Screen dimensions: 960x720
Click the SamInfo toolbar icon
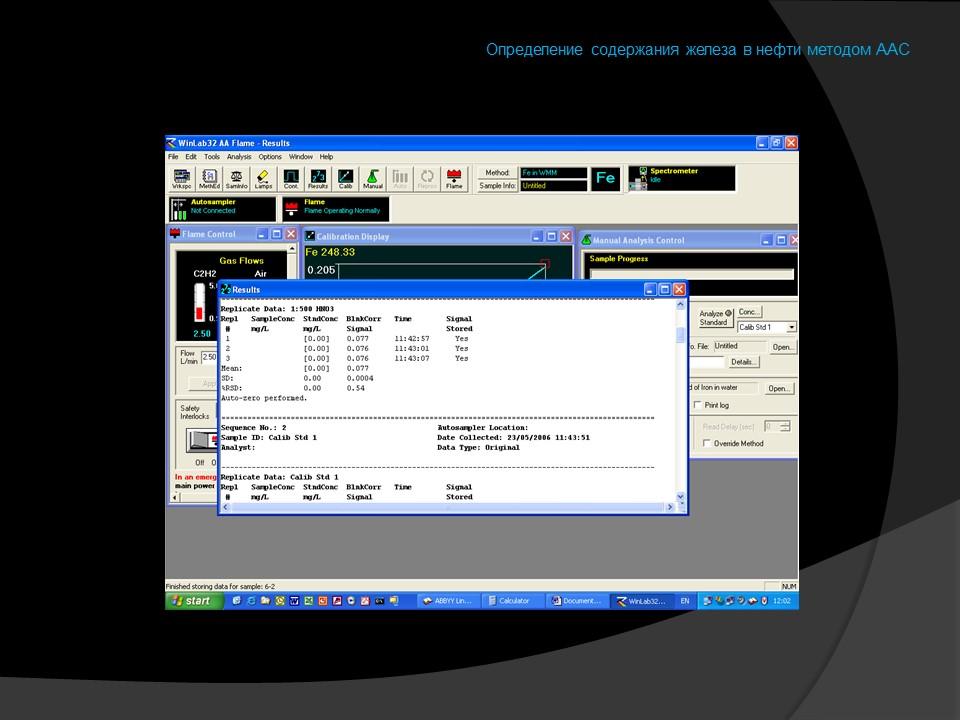click(x=236, y=179)
